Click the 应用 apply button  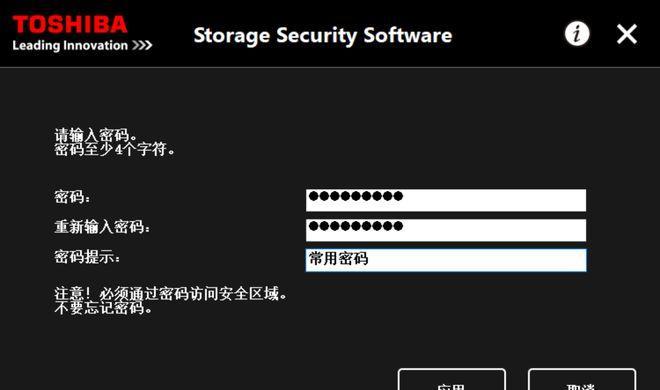[452, 379]
